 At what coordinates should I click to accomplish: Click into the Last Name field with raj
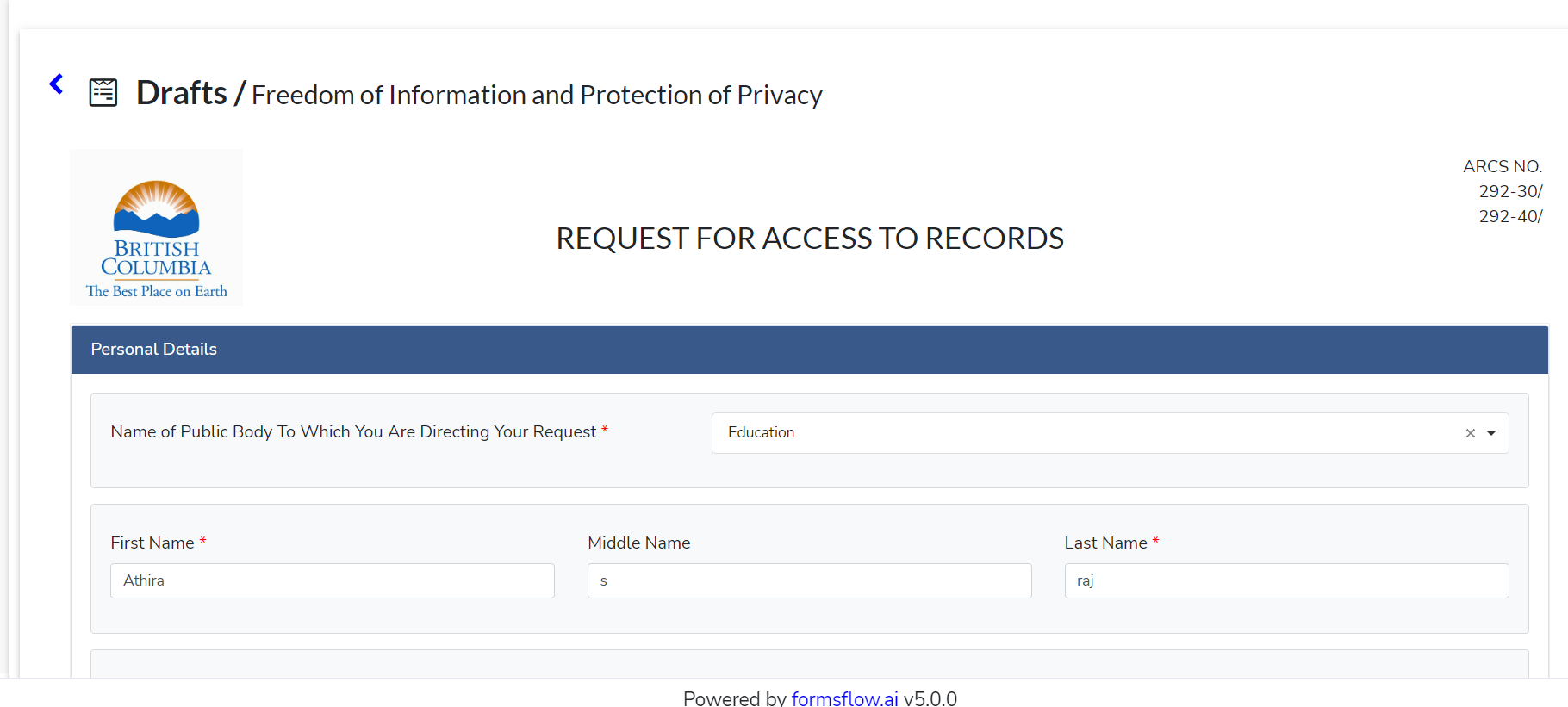[x=1286, y=580]
